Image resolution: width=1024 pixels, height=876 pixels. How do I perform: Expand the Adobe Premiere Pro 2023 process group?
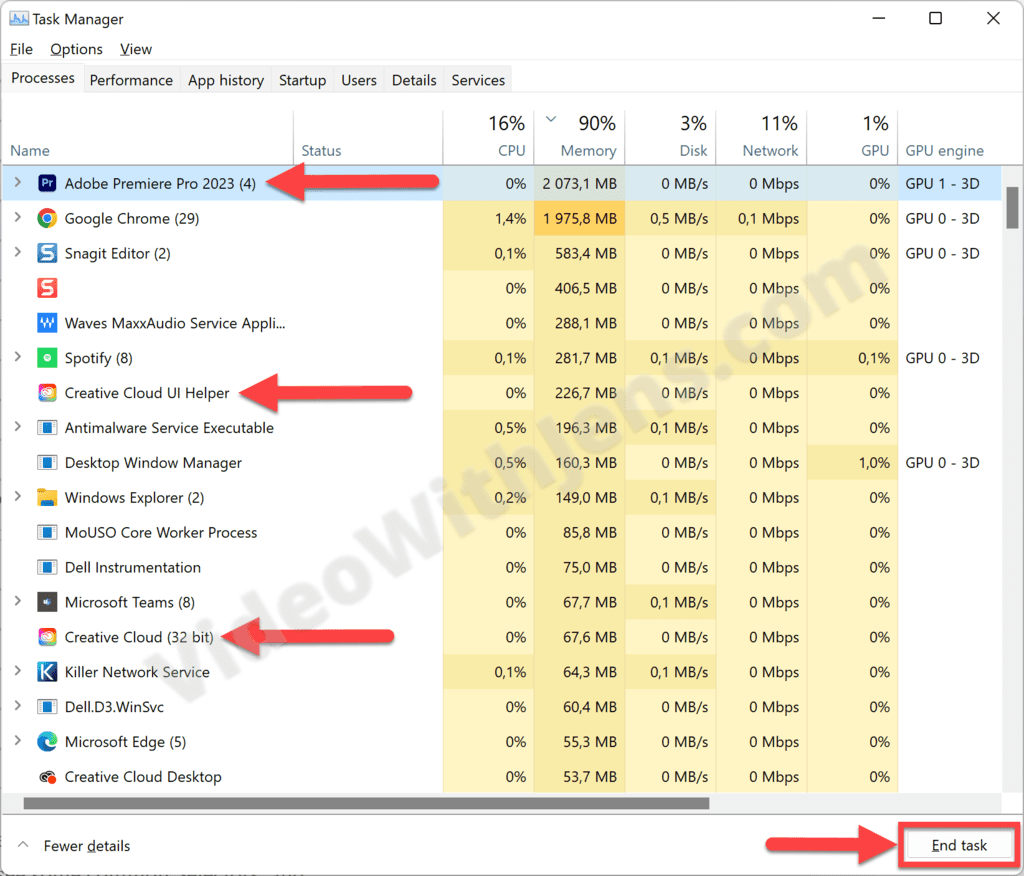18,183
